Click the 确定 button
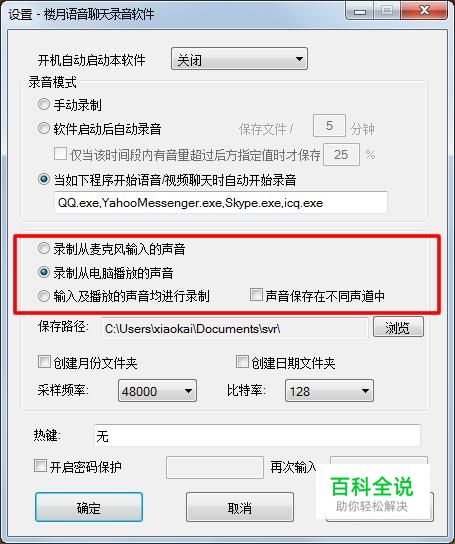The width and height of the screenshot is (455, 544). (x=89, y=507)
